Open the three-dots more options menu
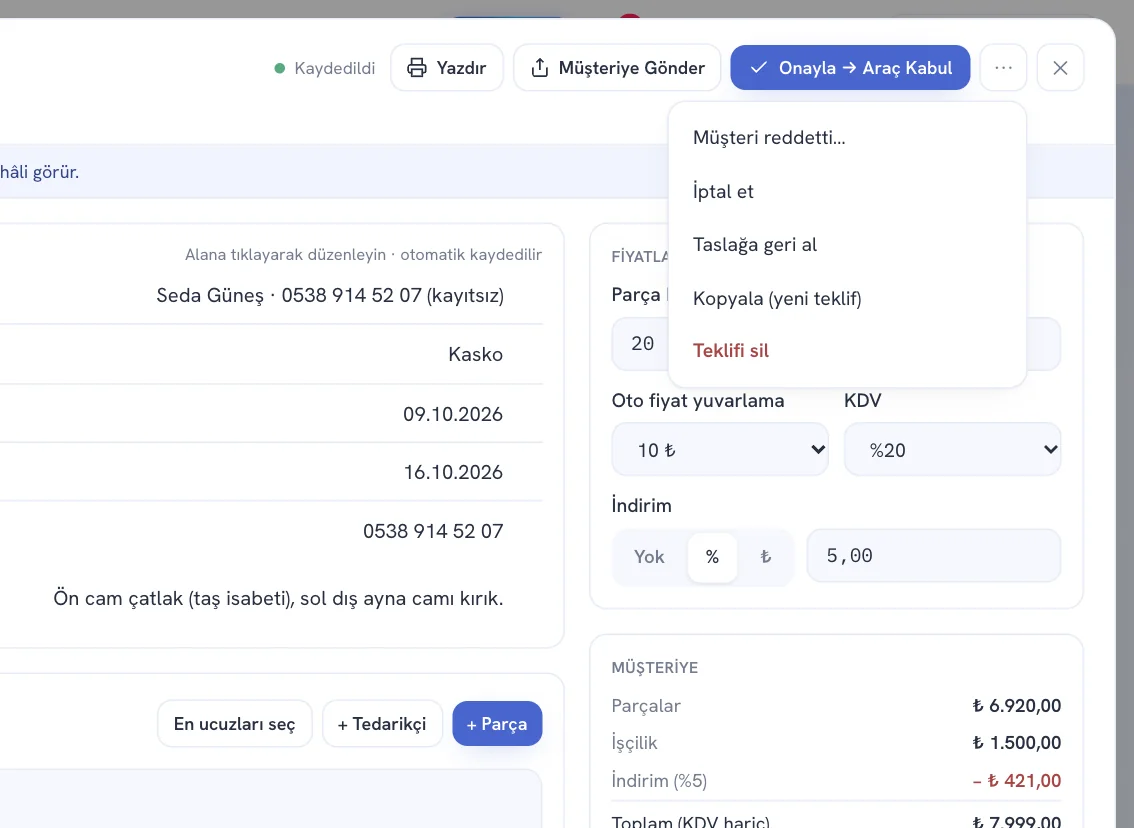Image resolution: width=1134 pixels, height=828 pixels. coord(1003,68)
